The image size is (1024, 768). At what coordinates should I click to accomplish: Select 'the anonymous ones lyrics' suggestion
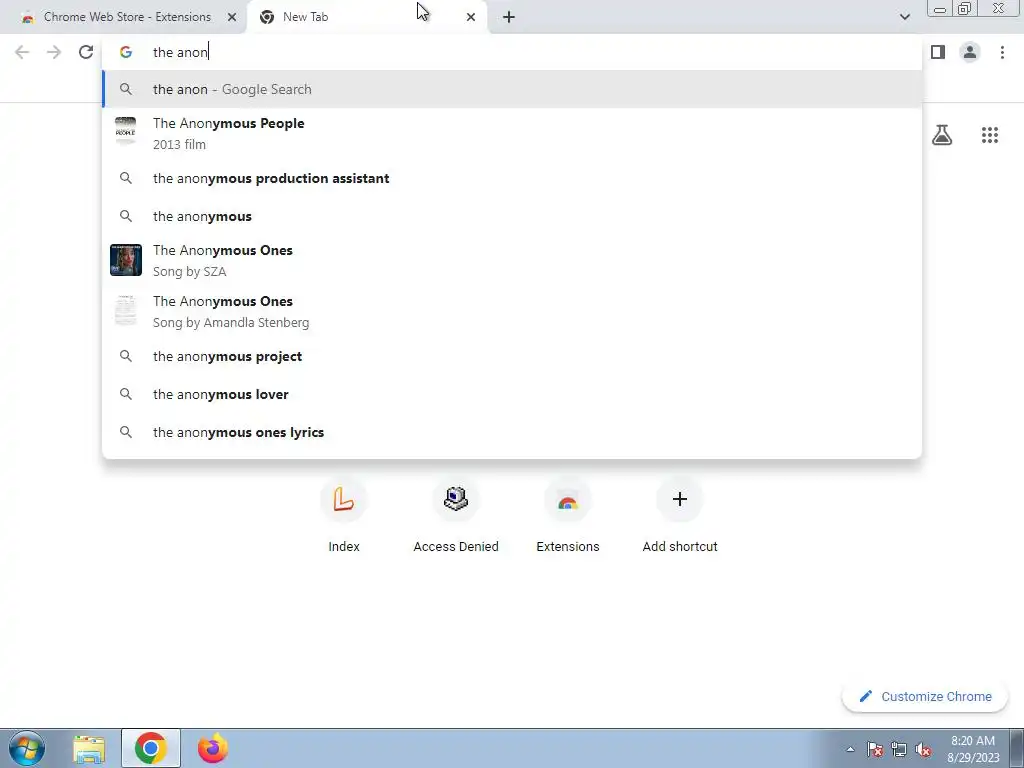coord(512,432)
